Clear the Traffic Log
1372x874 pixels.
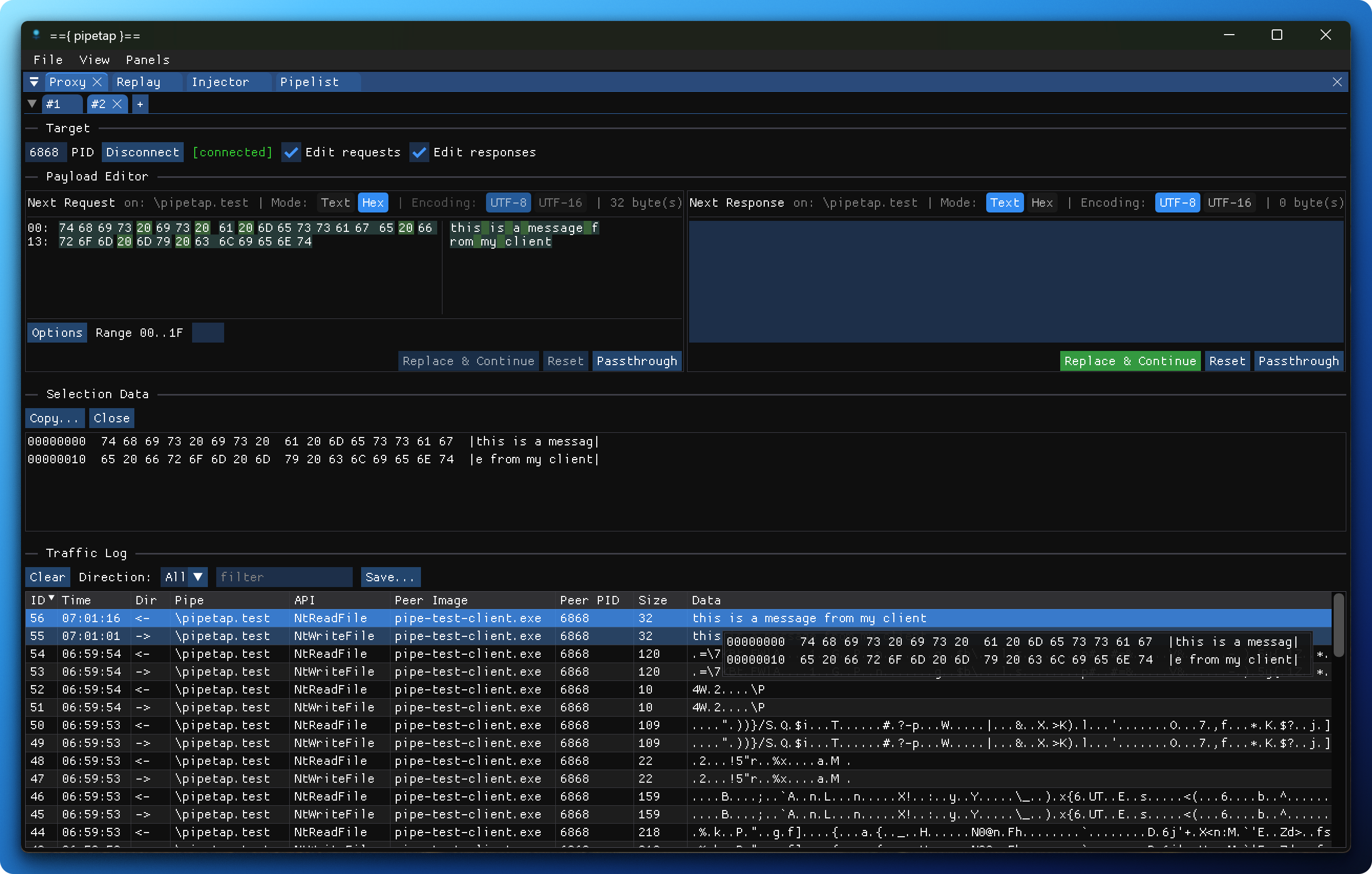47,577
